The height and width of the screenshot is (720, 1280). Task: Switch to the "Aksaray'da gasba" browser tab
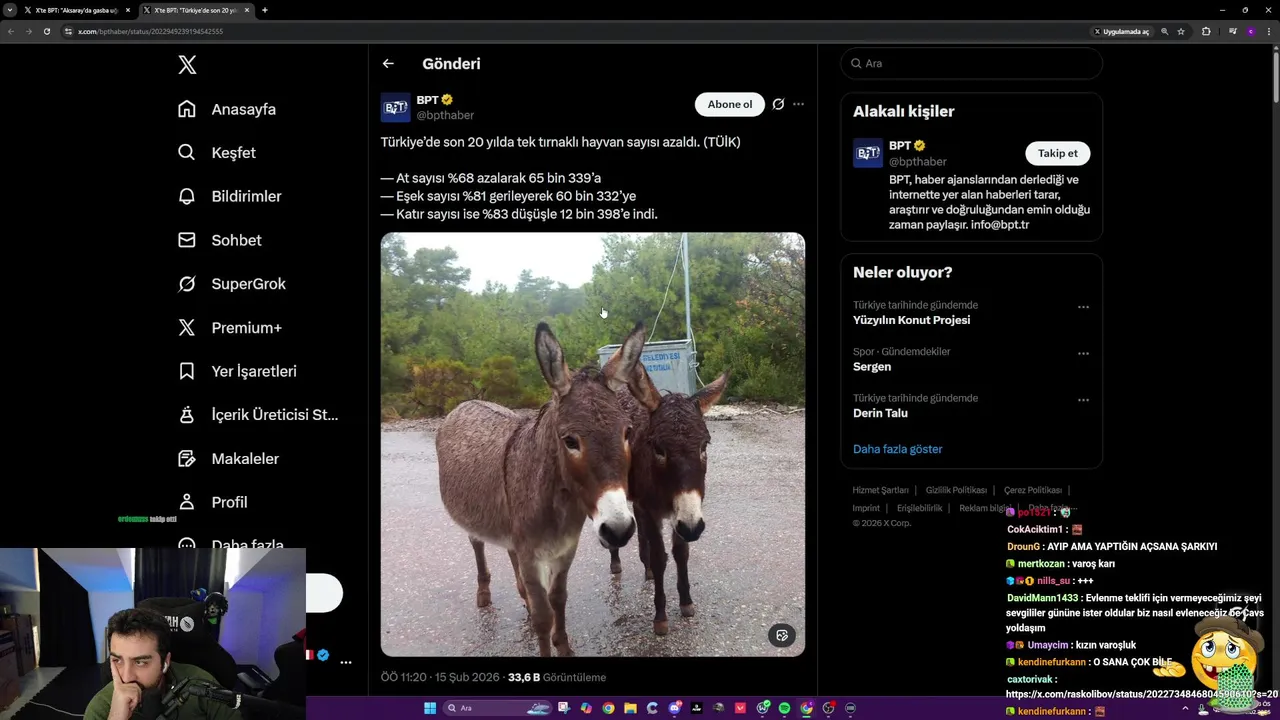tap(75, 10)
